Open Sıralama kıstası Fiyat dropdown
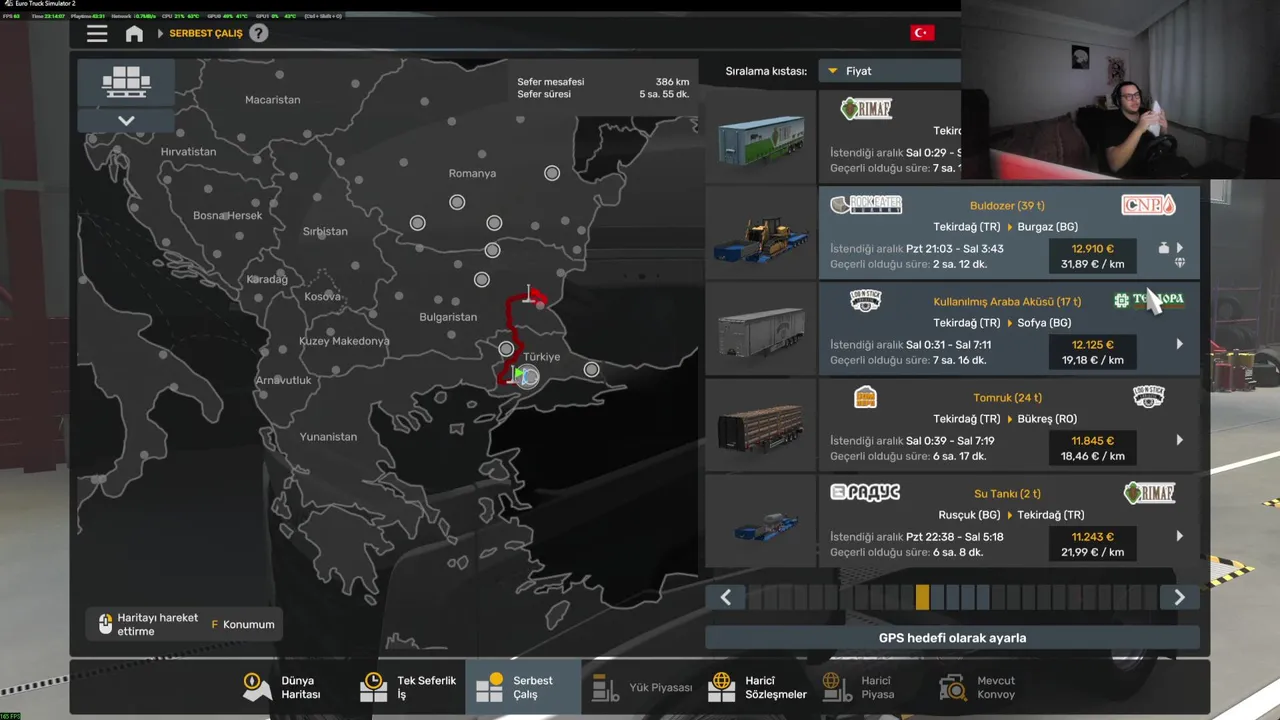1280x720 pixels. [x=889, y=71]
